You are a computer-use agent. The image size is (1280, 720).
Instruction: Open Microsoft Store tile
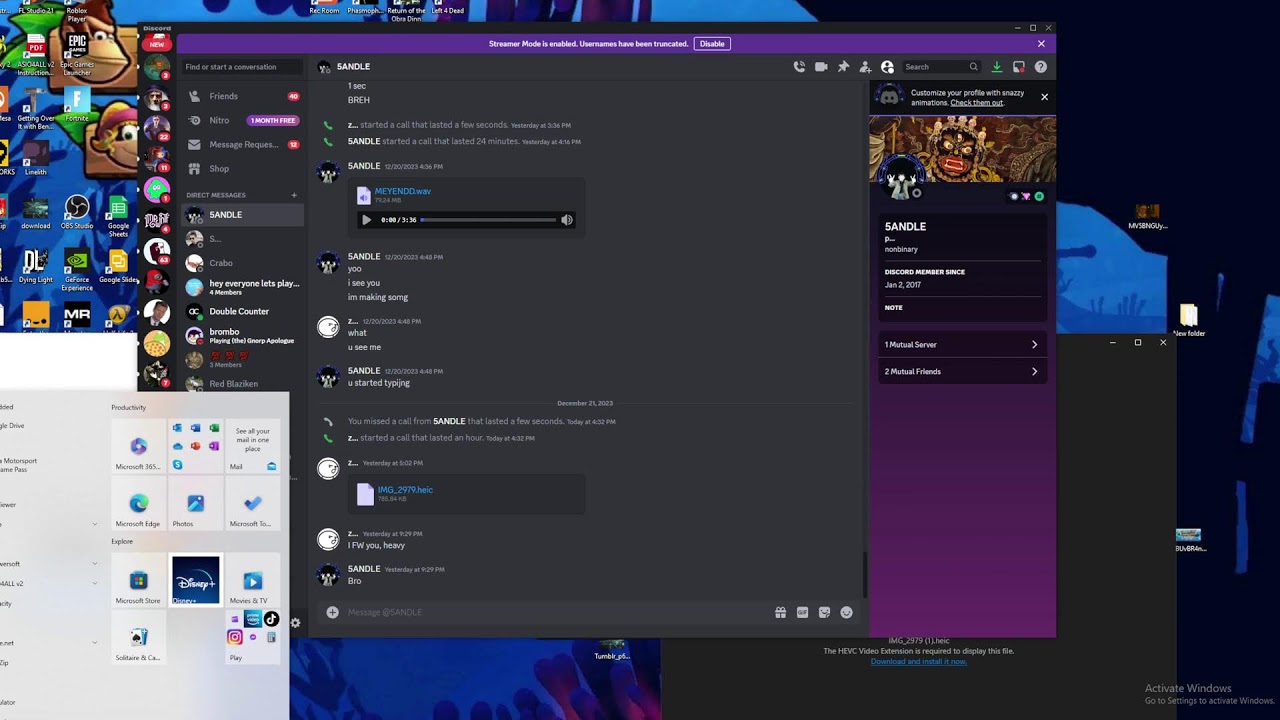[x=138, y=581]
